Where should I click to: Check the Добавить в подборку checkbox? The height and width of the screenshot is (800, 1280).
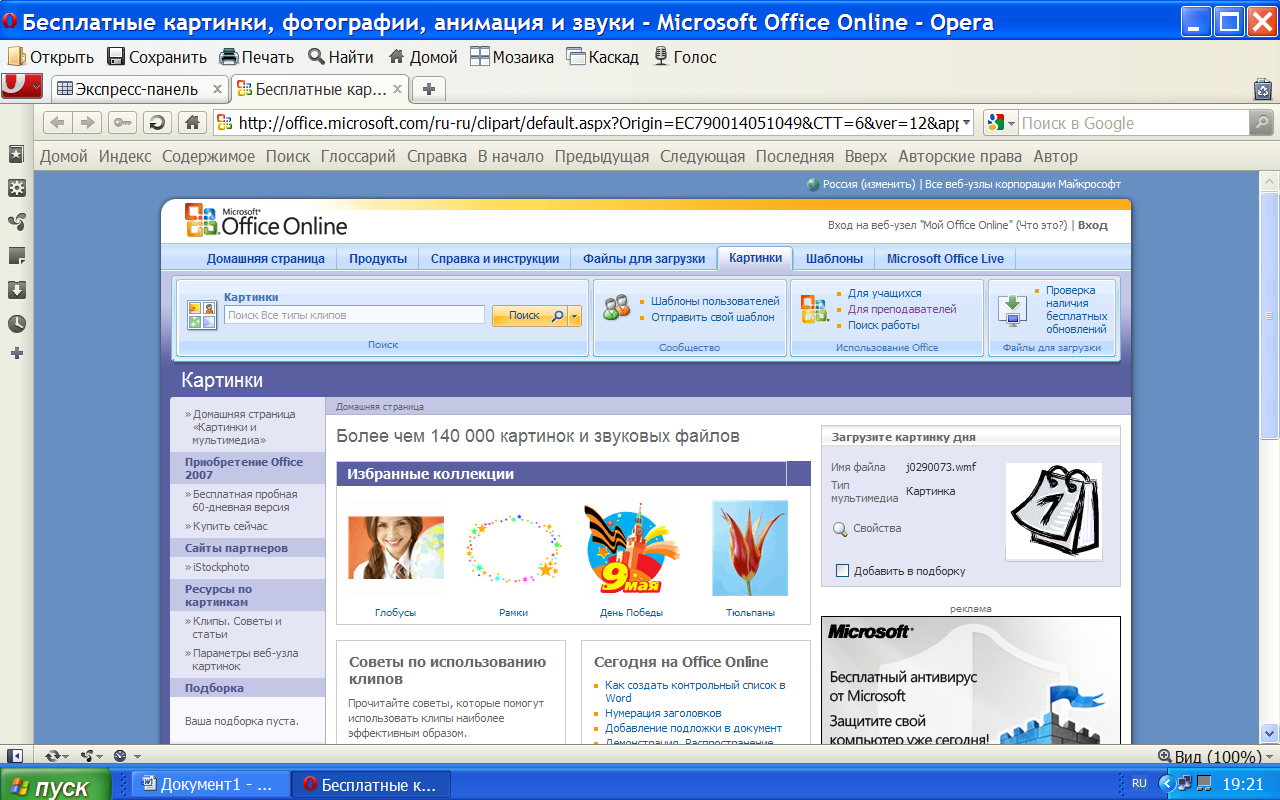point(842,571)
